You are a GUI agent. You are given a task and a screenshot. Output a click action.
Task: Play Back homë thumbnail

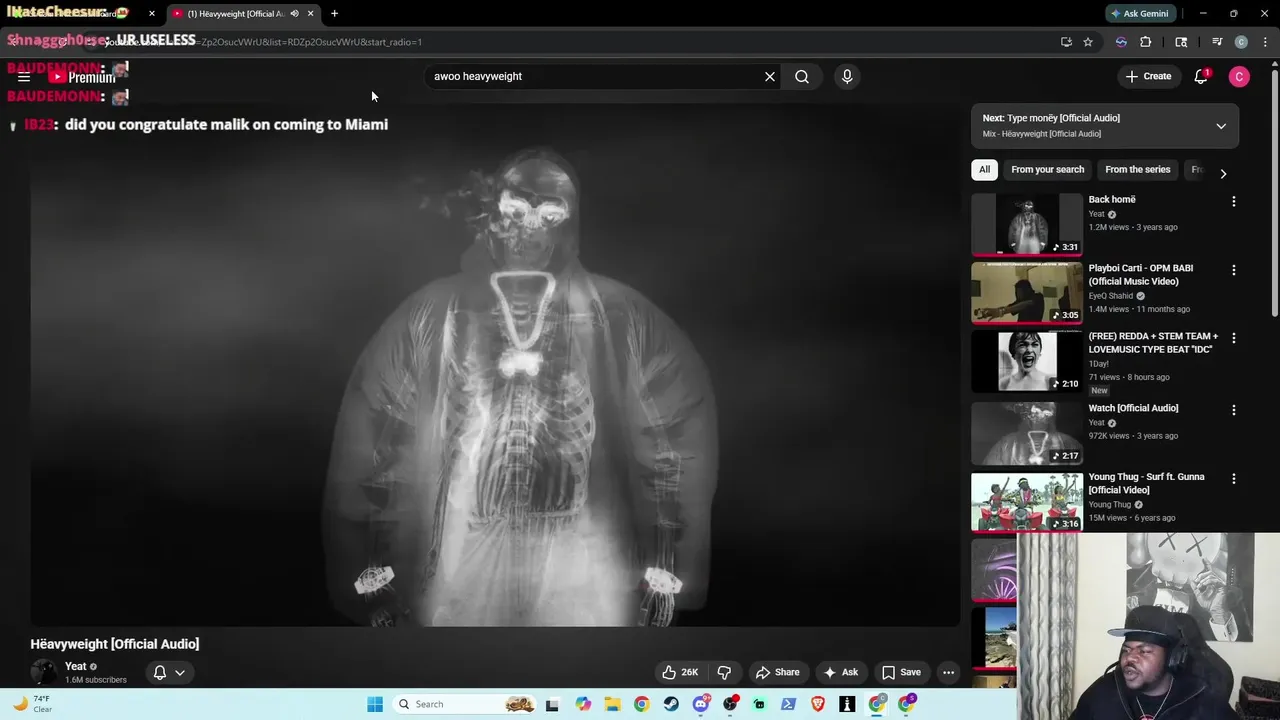tap(1027, 225)
